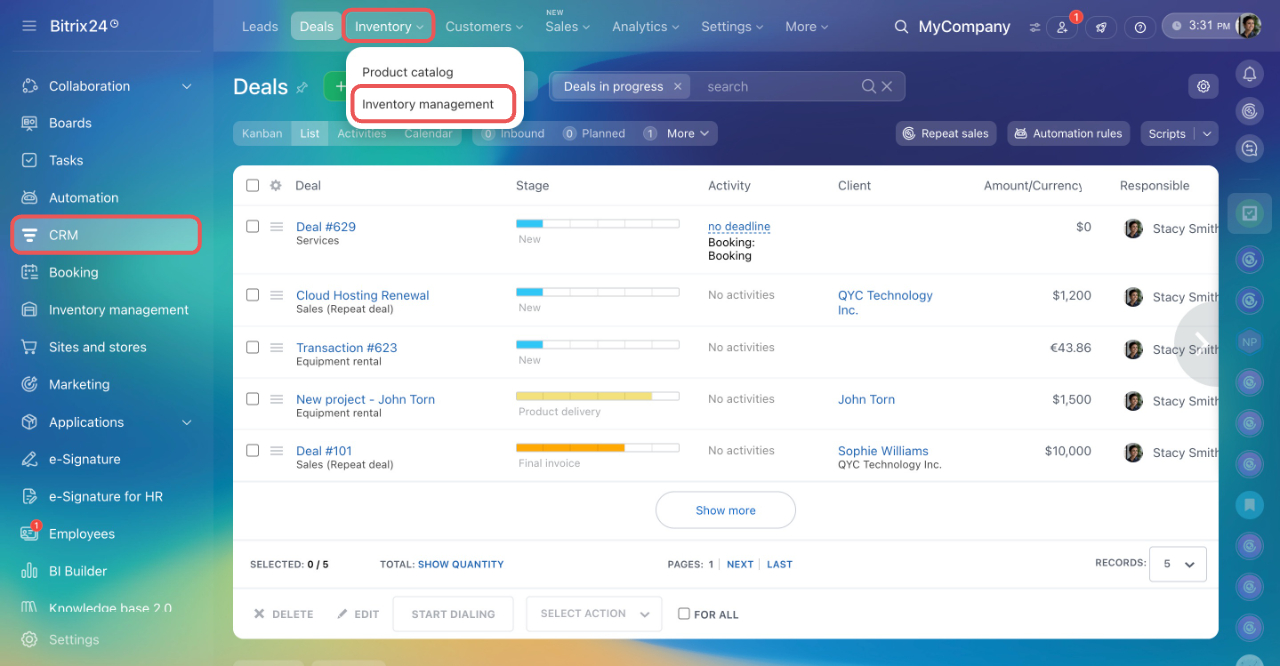Open notifications bell icon in right panel
The image size is (1280, 666).
click(1249, 74)
